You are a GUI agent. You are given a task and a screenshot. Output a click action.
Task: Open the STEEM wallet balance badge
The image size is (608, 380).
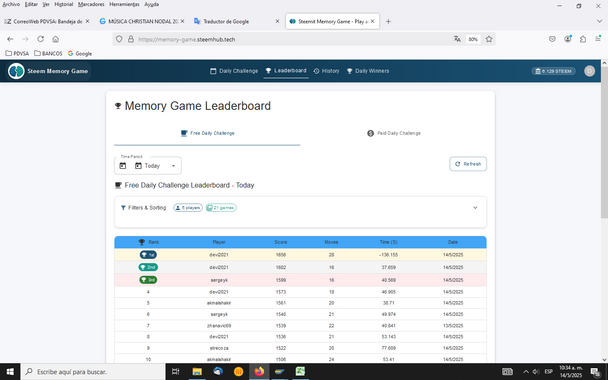click(x=553, y=71)
